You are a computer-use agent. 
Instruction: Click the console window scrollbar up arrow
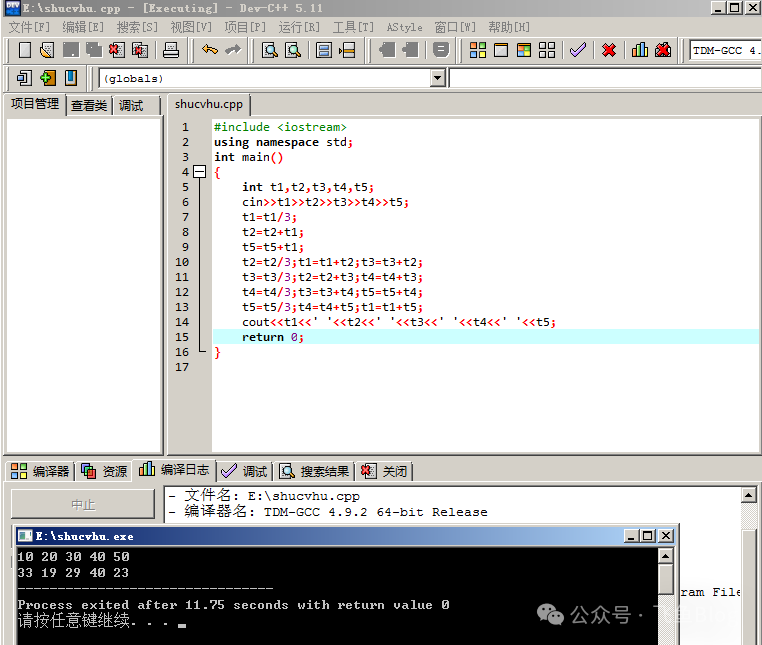click(665, 556)
